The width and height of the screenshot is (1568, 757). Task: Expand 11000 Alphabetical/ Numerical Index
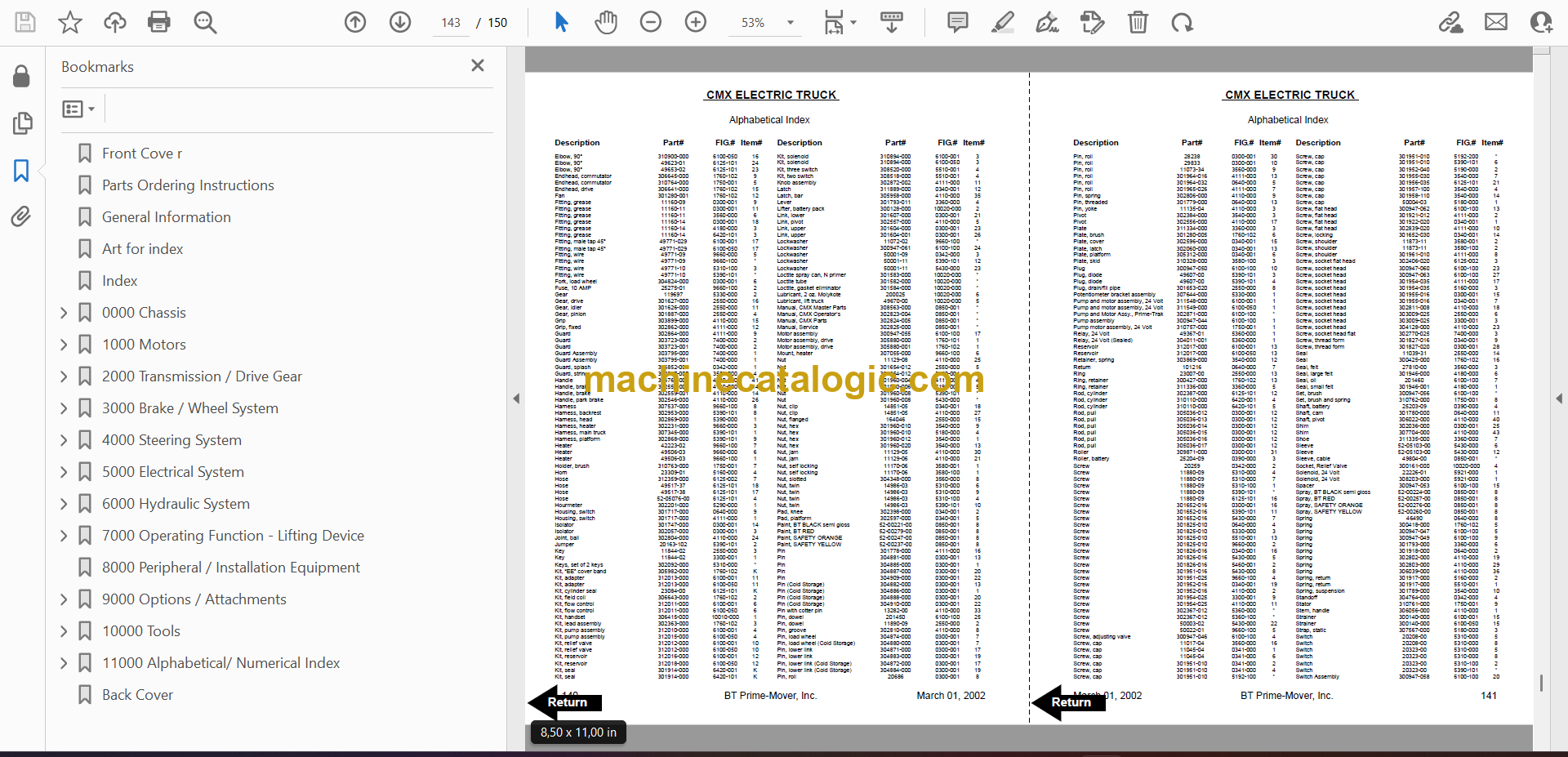tap(65, 663)
